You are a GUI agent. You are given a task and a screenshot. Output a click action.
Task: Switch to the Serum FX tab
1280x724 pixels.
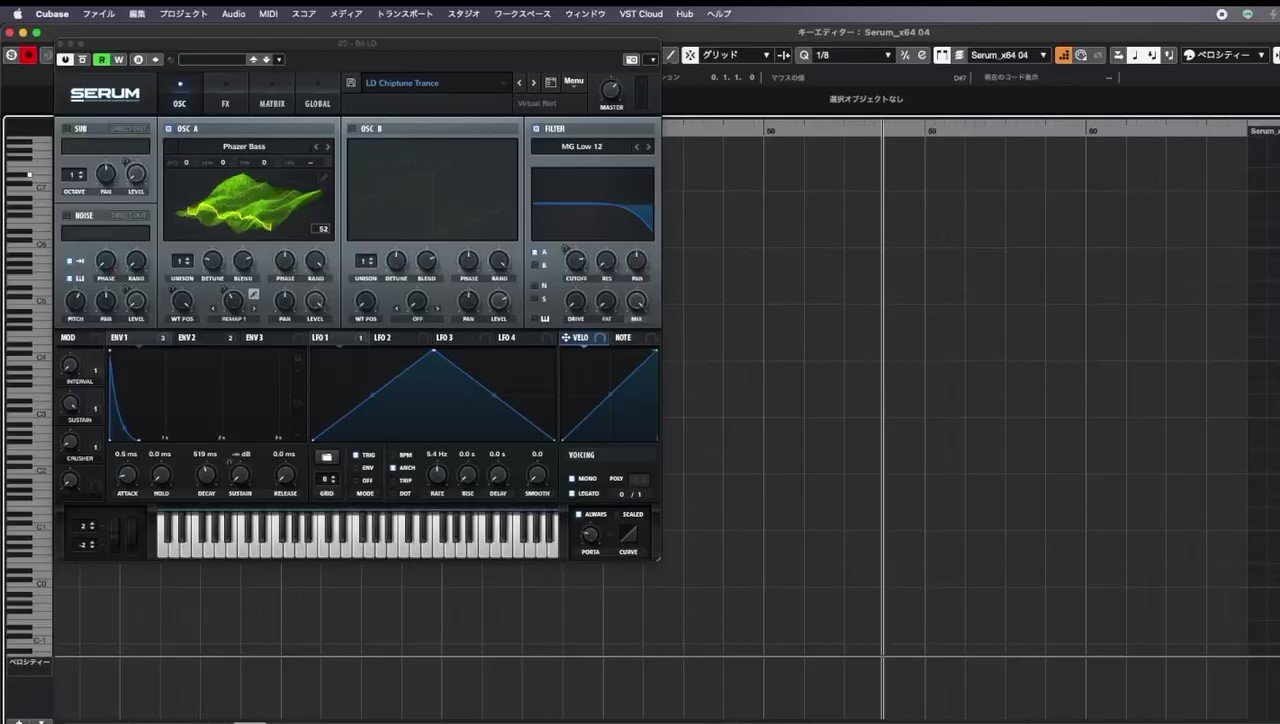point(225,93)
